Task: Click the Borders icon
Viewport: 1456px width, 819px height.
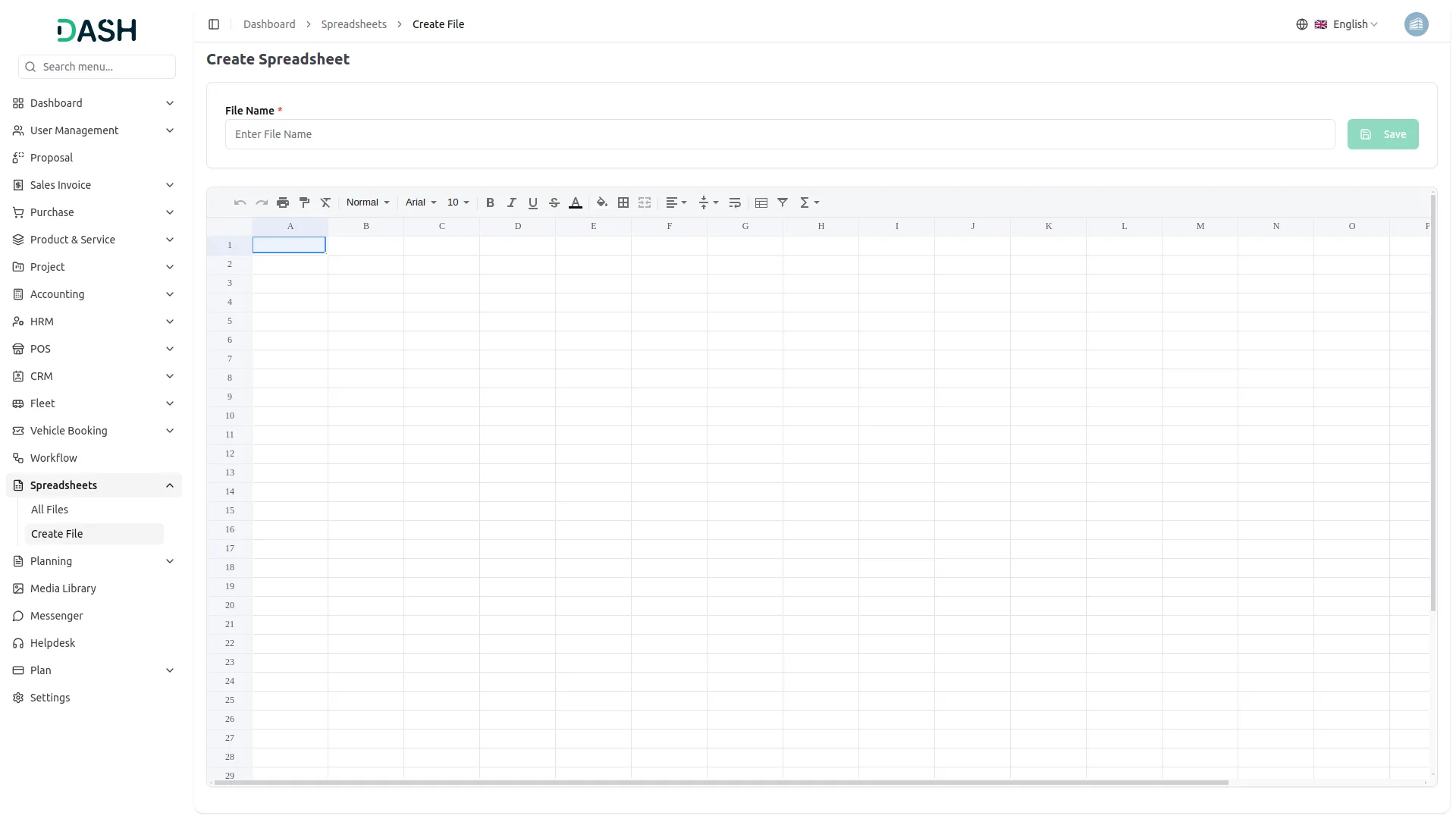Action: point(623,202)
